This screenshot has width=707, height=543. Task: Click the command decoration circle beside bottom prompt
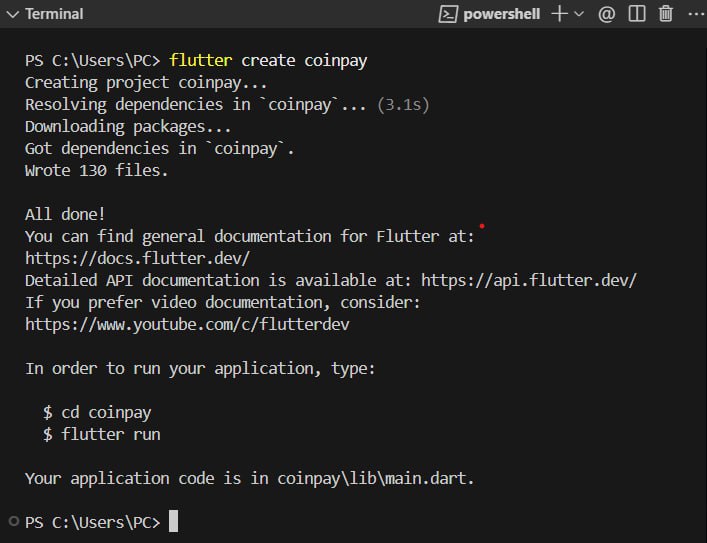pos(14,521)
